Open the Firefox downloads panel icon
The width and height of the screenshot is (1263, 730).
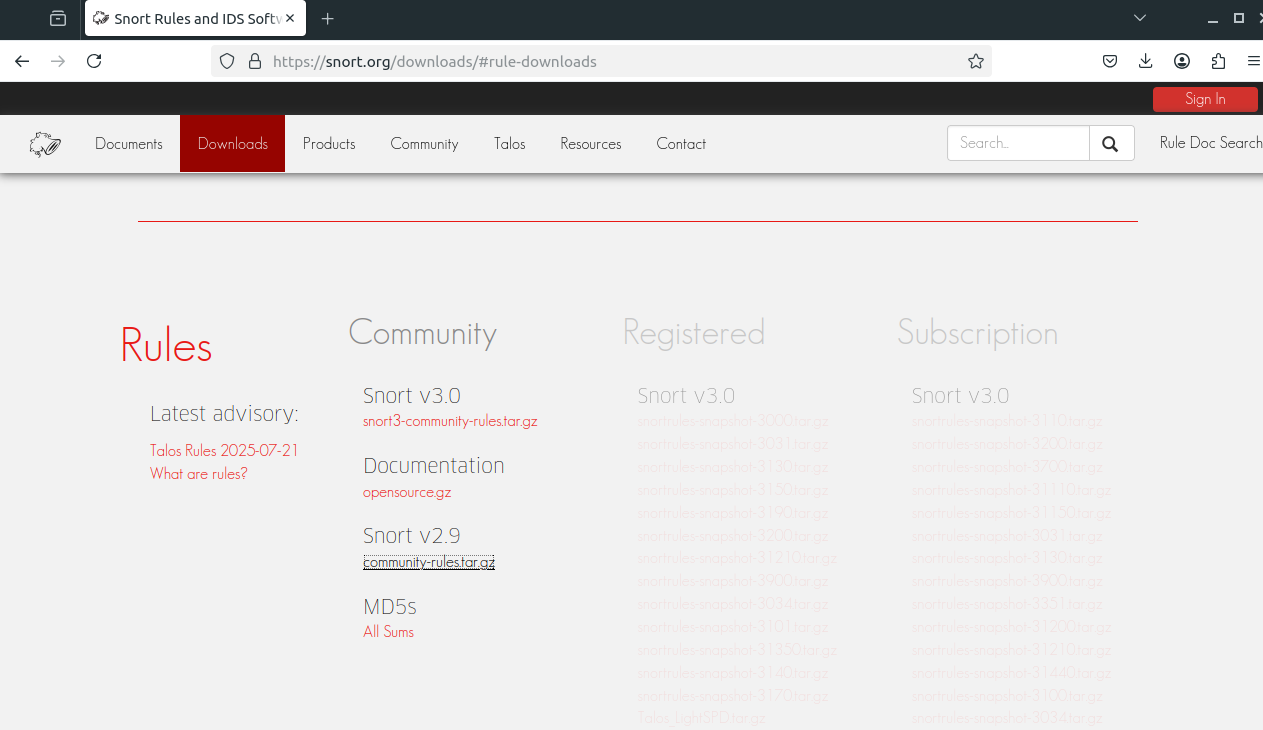click(1146, 61)
